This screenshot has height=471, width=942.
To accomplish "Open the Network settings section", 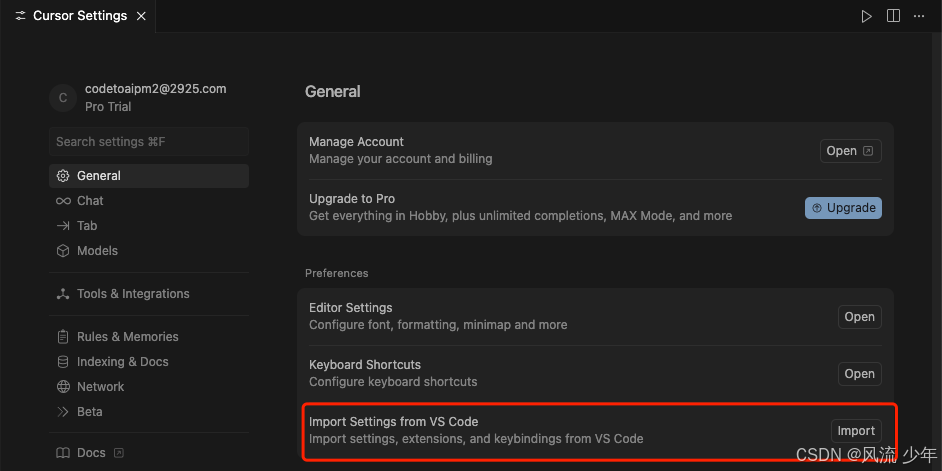I will [149, 387].
